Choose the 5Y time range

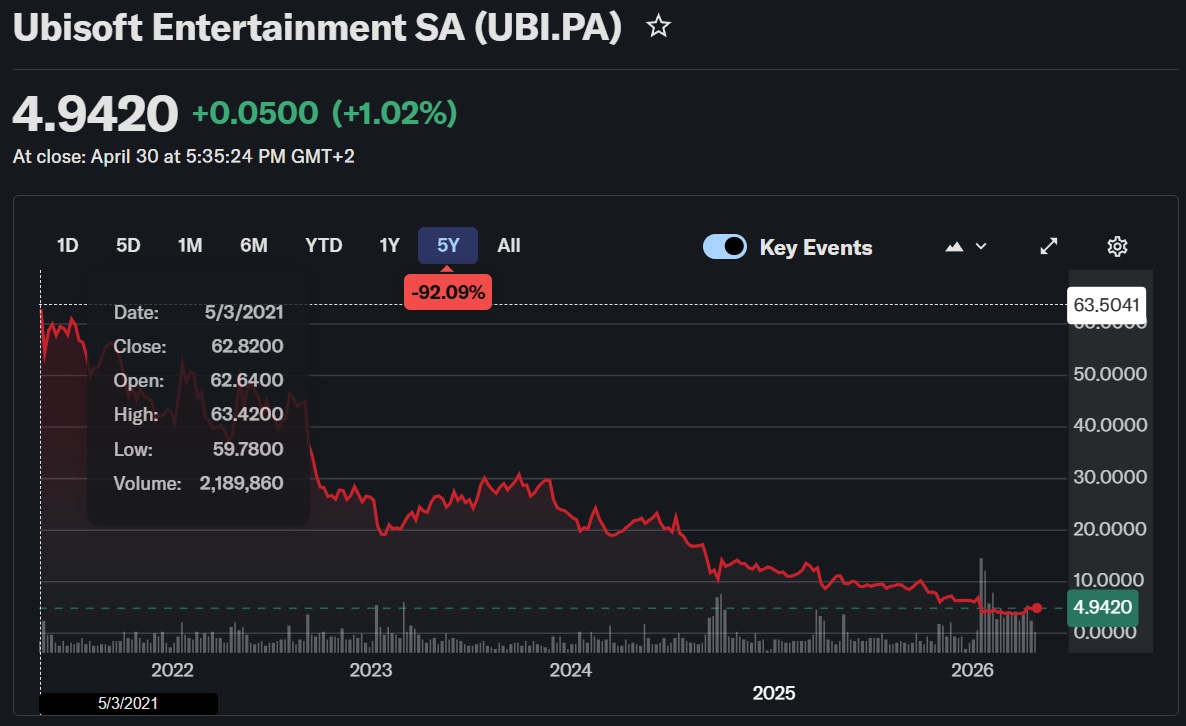pyautogui.click(x=448, y=246)
